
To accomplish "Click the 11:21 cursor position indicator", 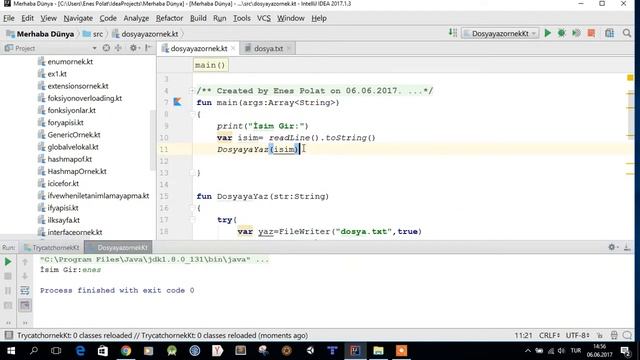I will pyautogui.click(x=523, y=336).
